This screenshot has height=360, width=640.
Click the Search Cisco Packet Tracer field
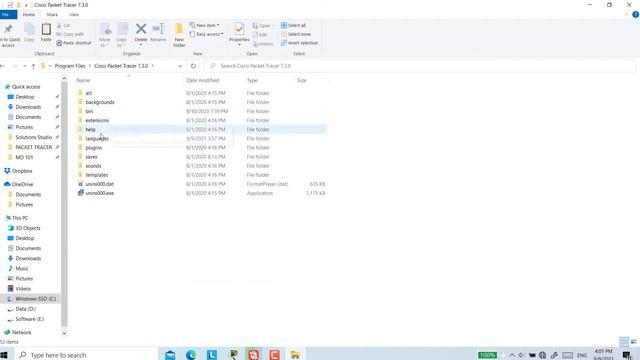[420, 66]
